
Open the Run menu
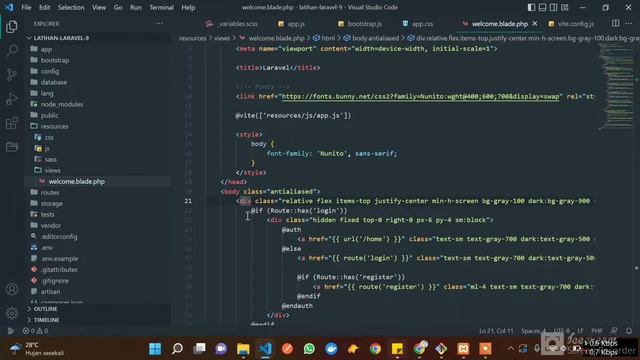tap(136, 7)
